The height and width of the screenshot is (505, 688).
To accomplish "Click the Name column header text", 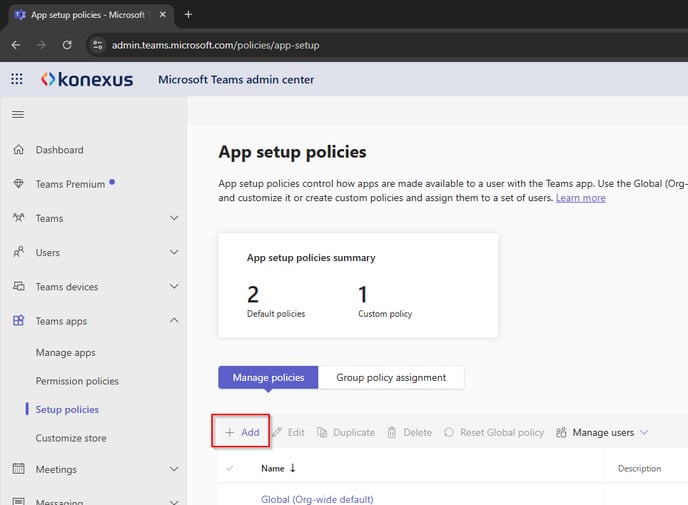I will (273, 469).
